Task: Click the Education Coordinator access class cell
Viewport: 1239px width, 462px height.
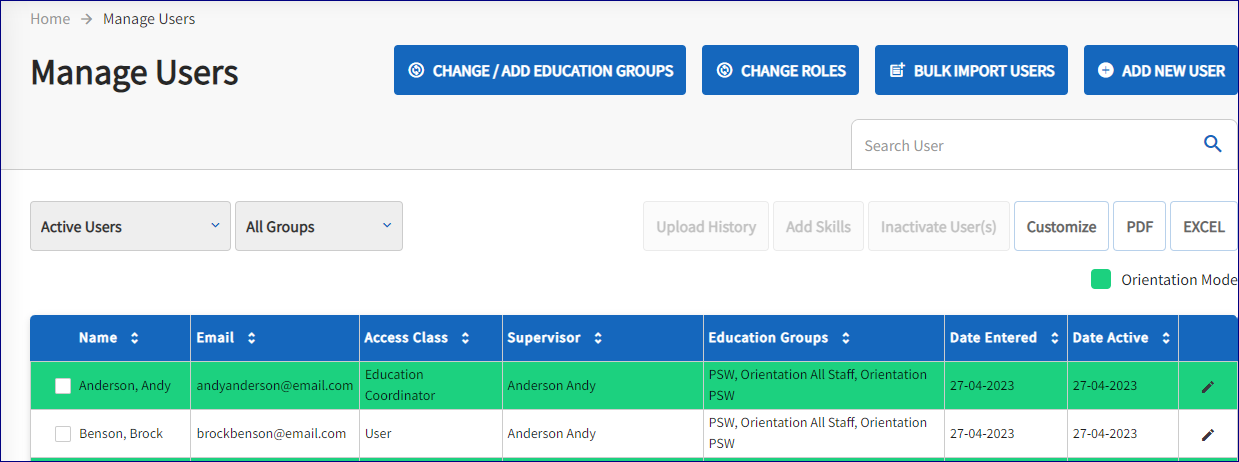Action: [x=431, y=385]
